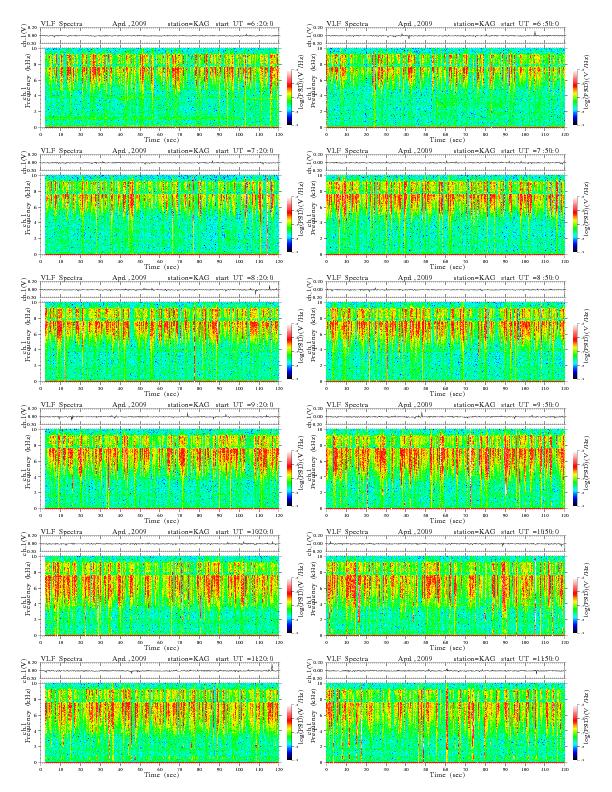Viewport: 612px width, 792px height.
Task: Click 'VLF Spectra' title of the 10:20:0 panel
Action: 62,532
